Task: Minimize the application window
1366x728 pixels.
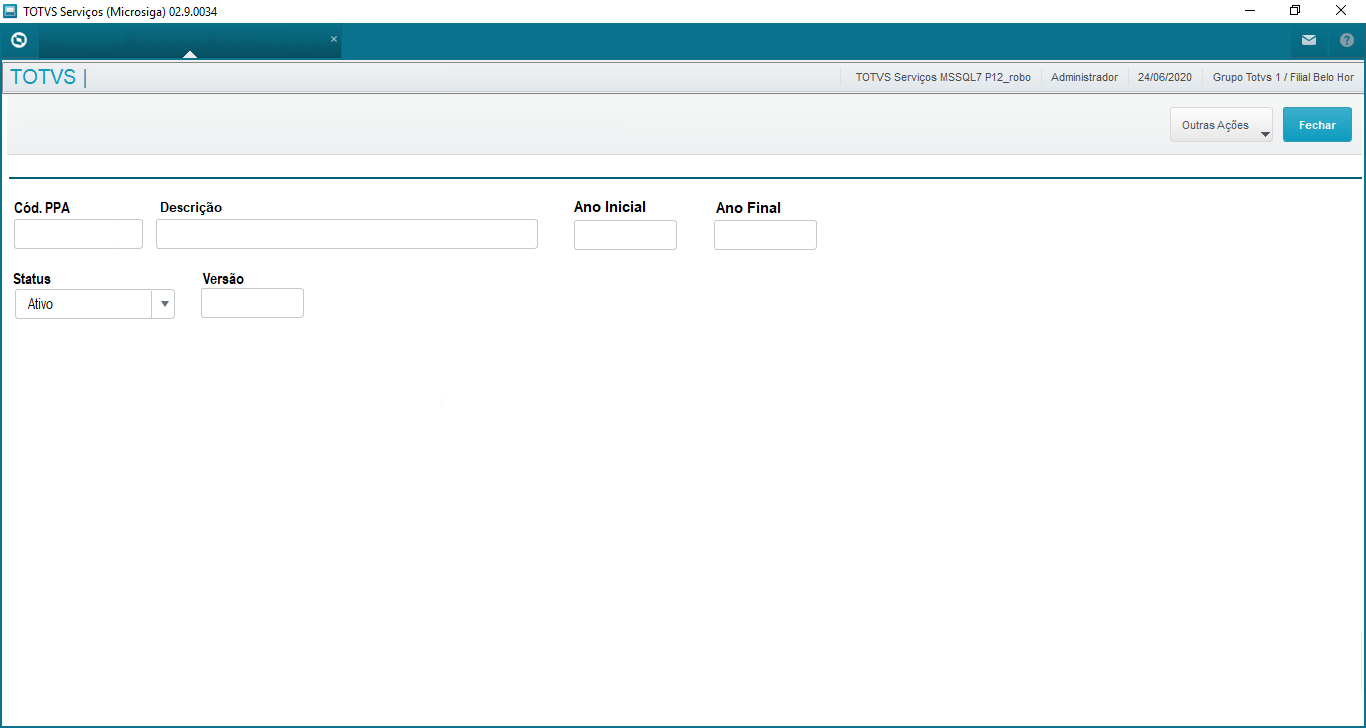Action: 1250,11
